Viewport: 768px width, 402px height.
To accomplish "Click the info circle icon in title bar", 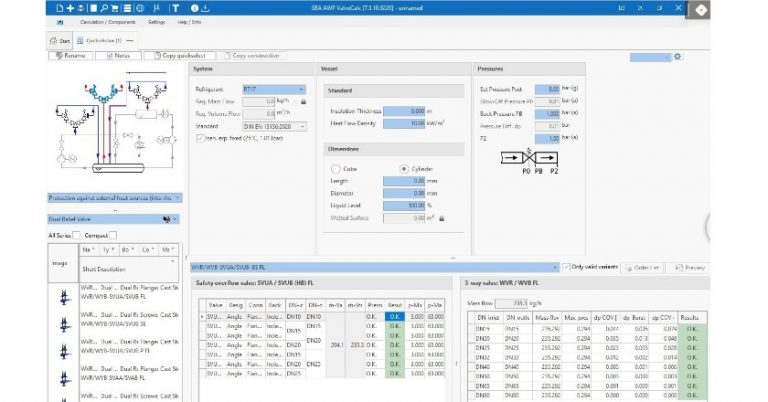I will pyautogui.click(x=194, y=8).
